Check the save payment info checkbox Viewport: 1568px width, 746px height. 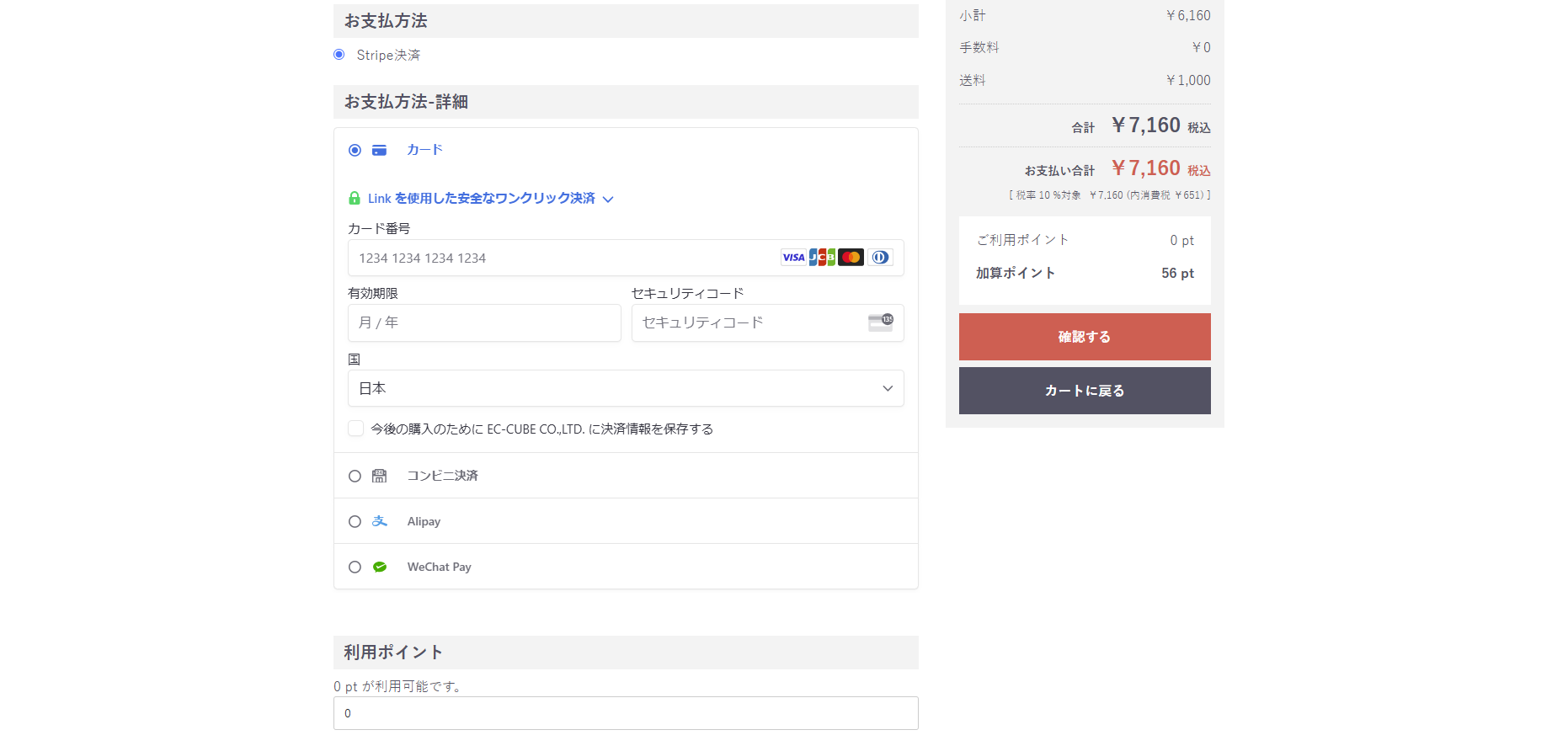click(356, 429)
